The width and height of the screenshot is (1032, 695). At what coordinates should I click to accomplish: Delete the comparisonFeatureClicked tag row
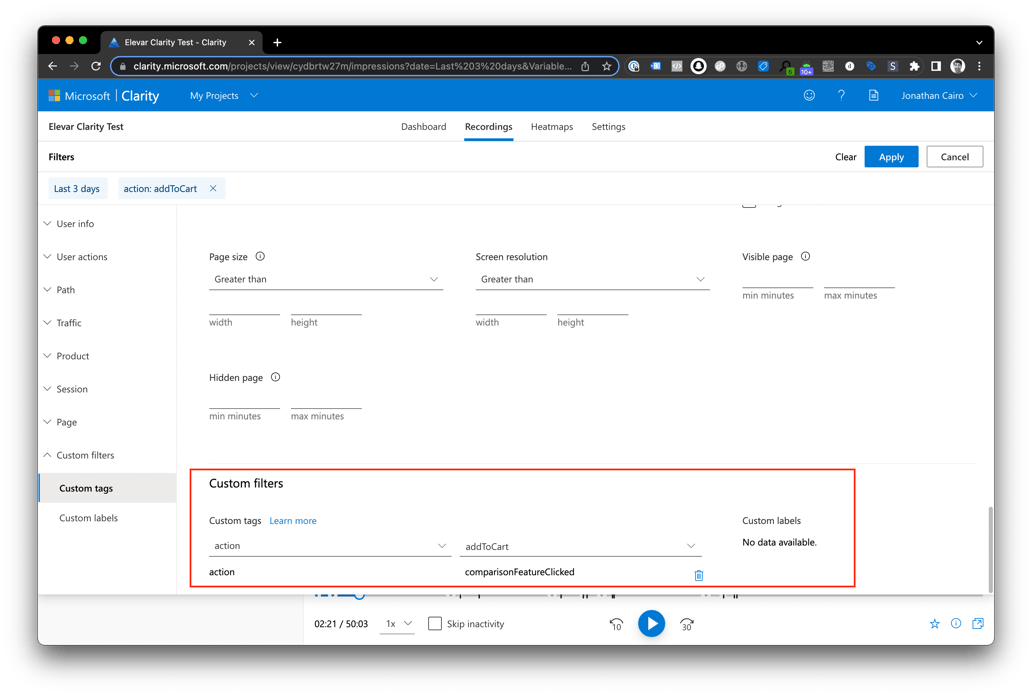pyautogui.click(x=698, y=575)
